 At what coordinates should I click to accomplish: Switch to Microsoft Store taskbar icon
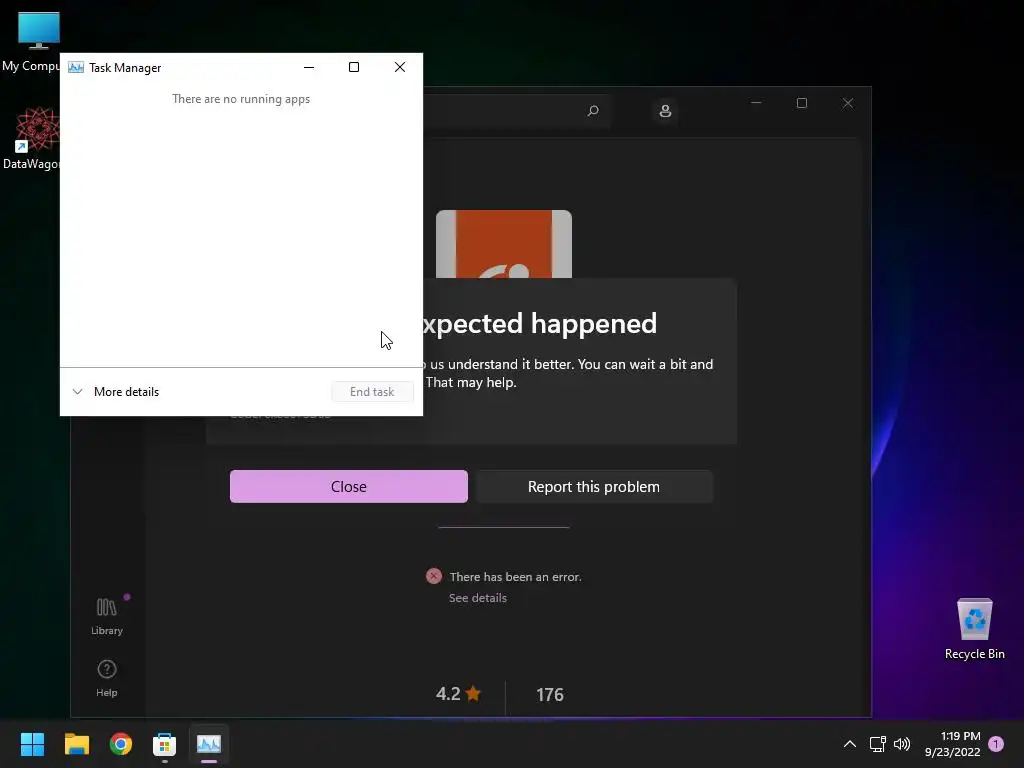pyautogui.click(x=165, y=744)
